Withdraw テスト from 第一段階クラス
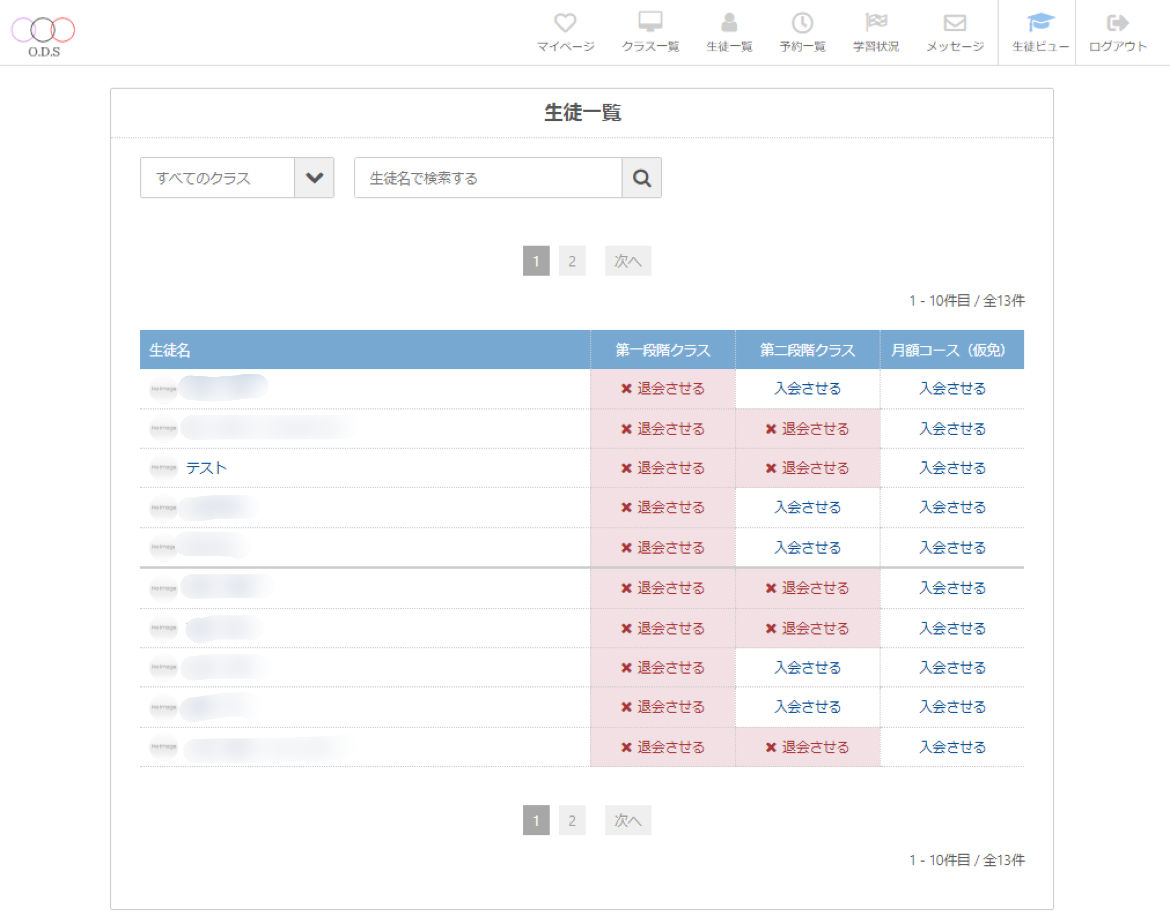Image resolution: width=1170 pixels, height=924 pixels. click(x=662, y=468)
